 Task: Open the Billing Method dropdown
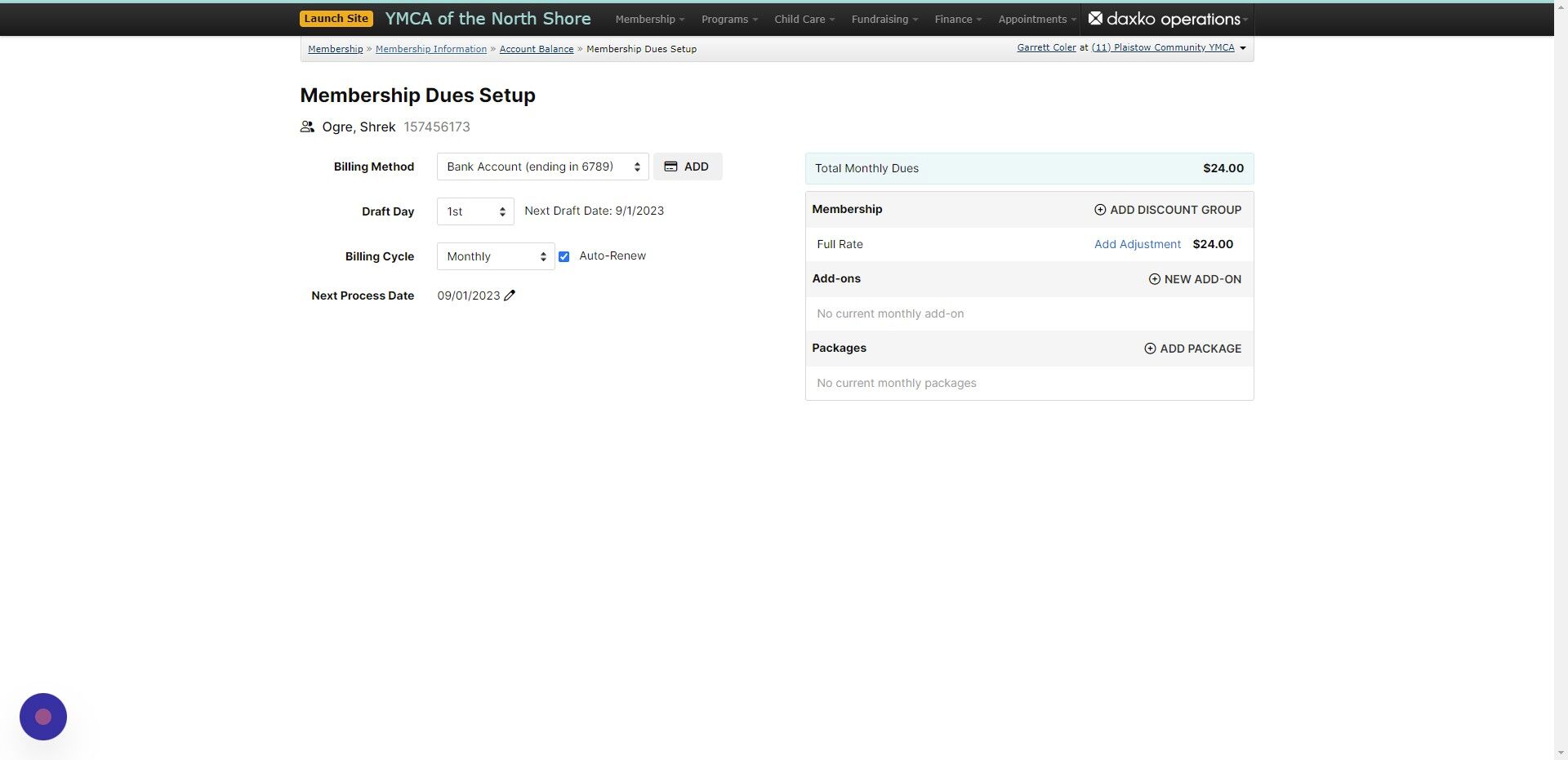pyautogui.click(x=541, y=167)
